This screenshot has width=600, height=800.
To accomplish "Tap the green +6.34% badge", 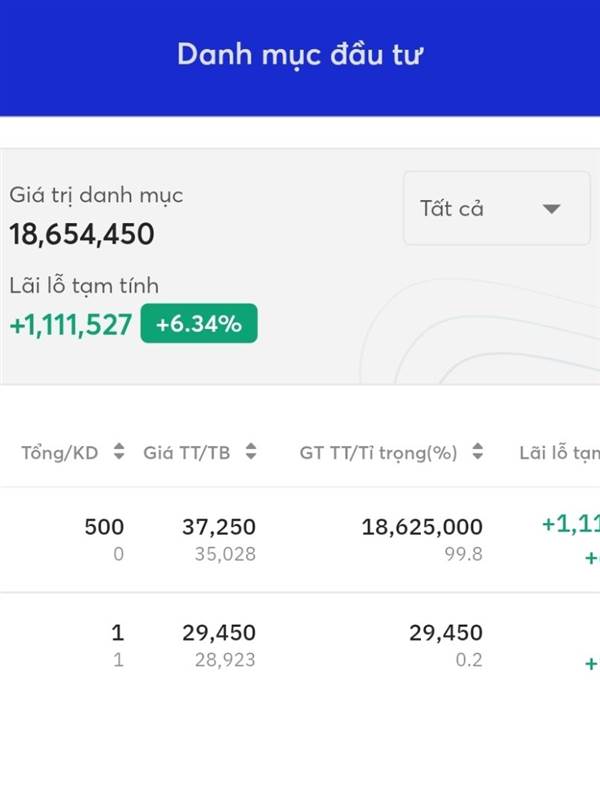I will [x=199, y=323].
